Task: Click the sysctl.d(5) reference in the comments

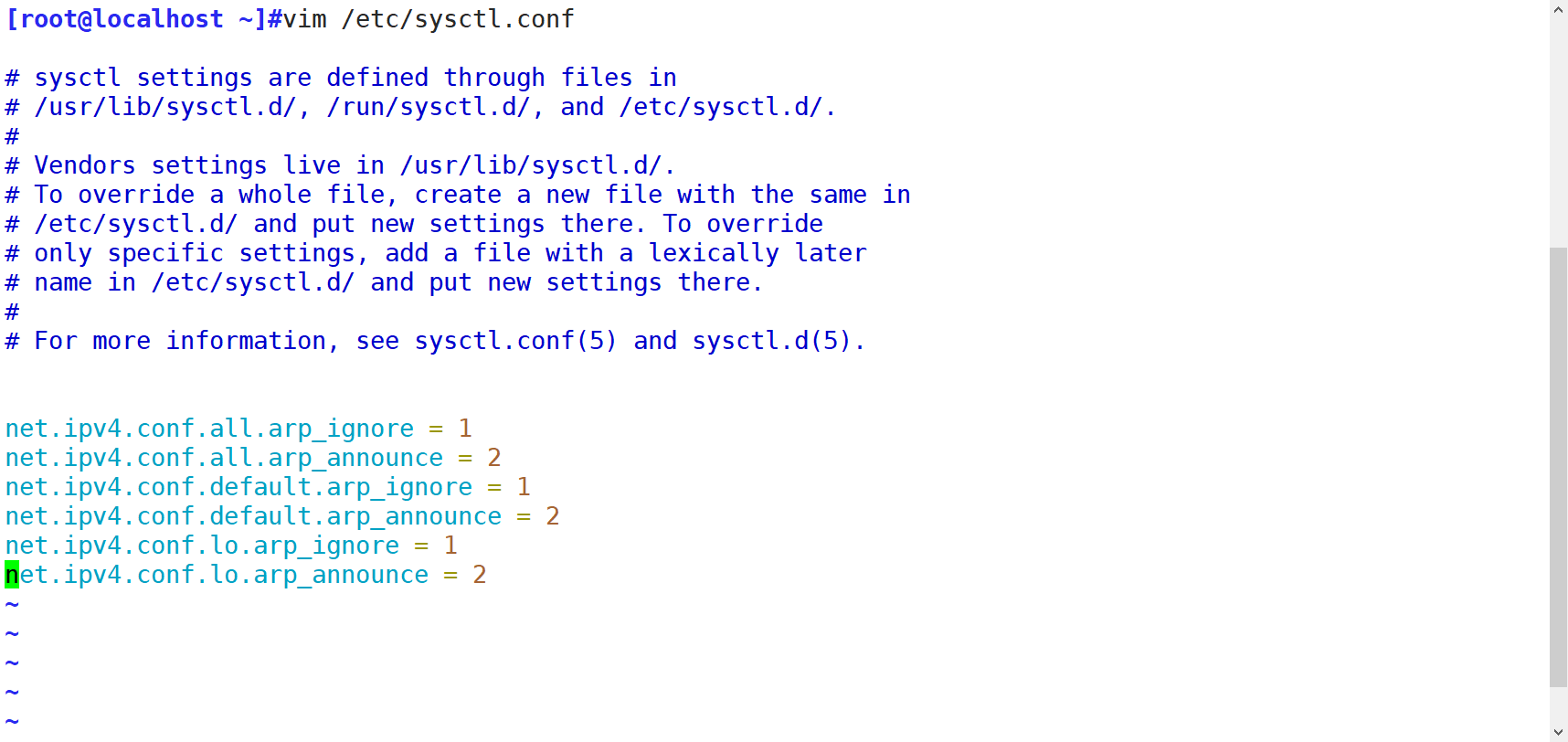Action: [x=771, y=341]
